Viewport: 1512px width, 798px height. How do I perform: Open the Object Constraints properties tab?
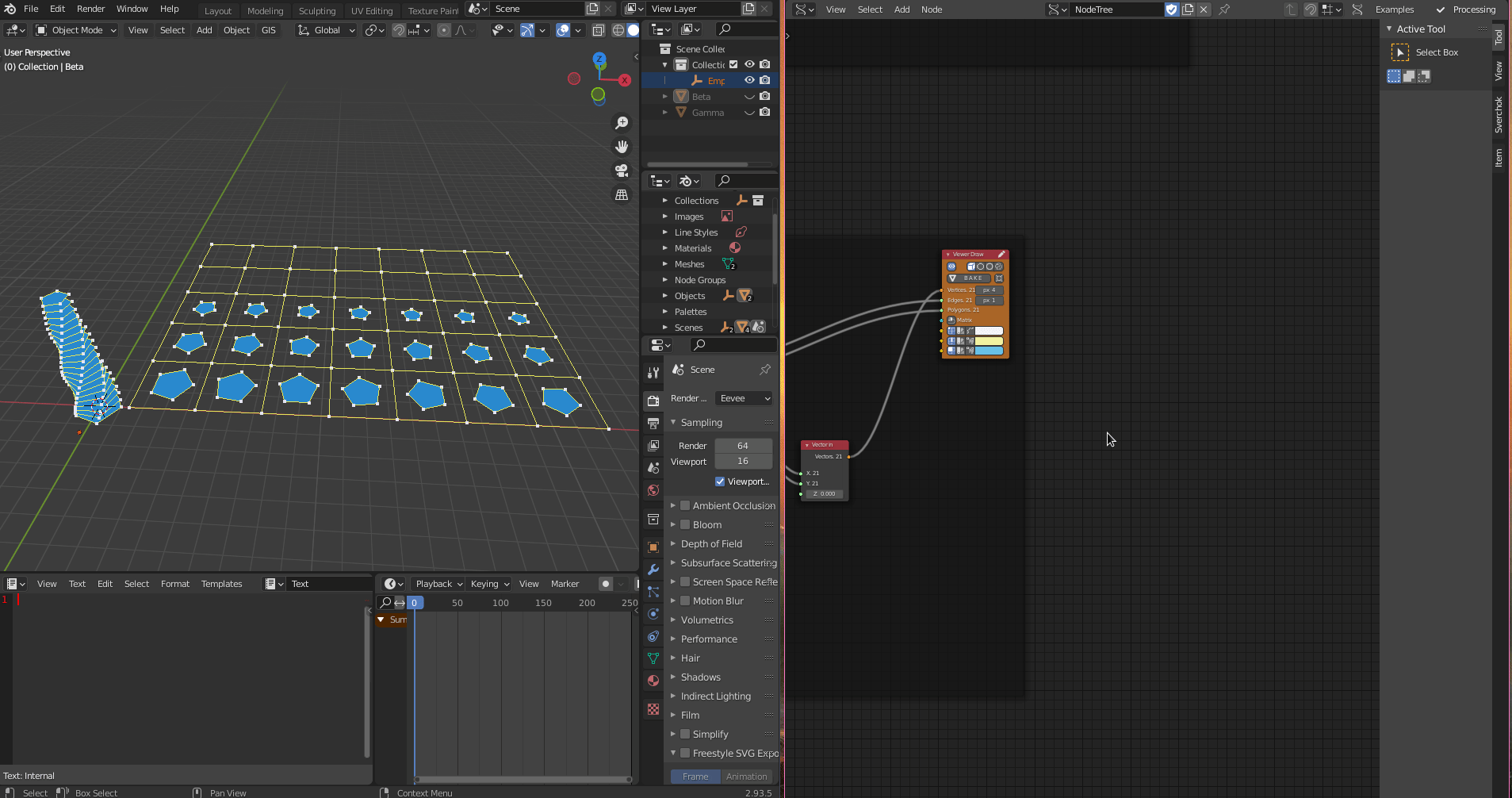click(653, 636)
